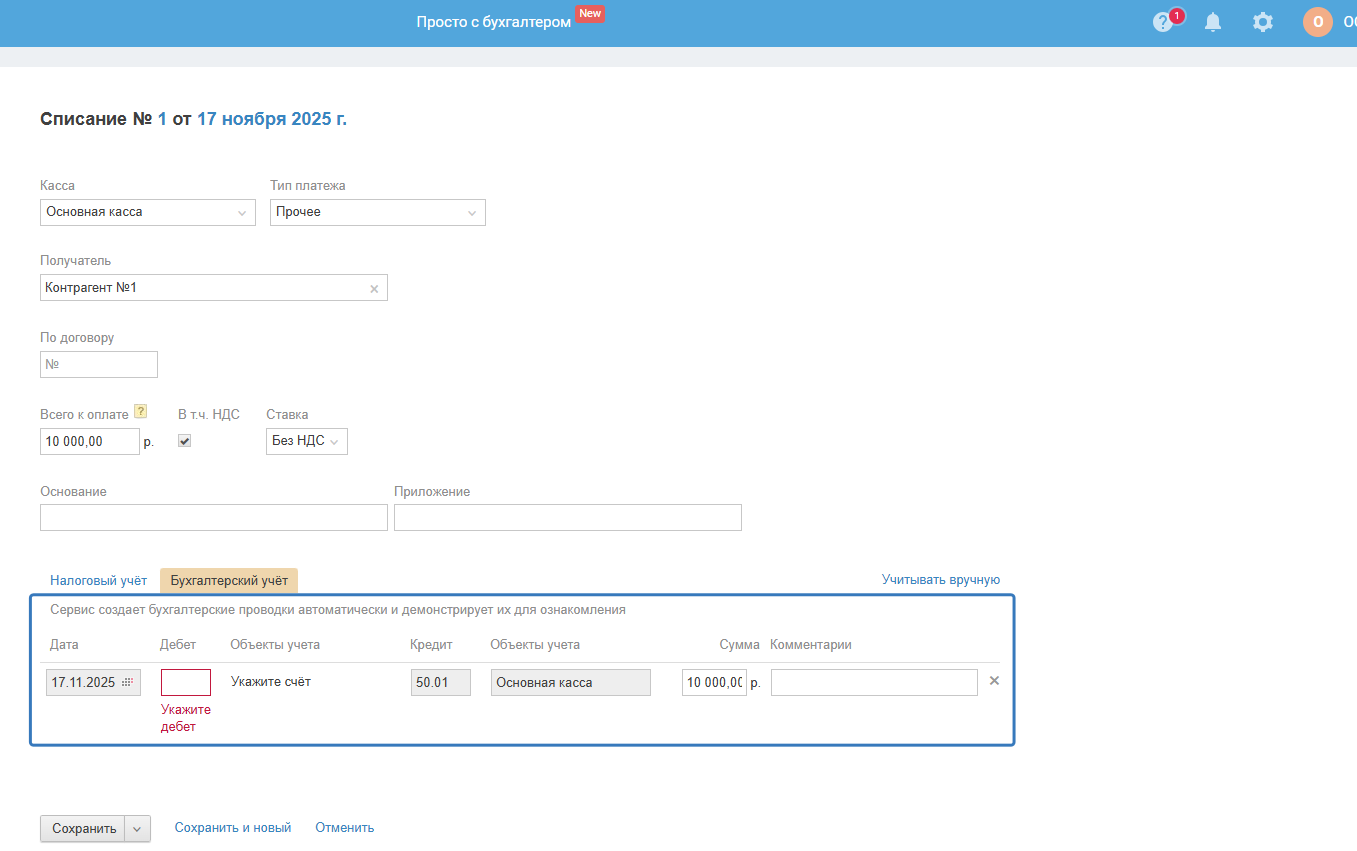Click Учитывать вручную link
The height and width of the screenshot is (851, 1357).
(x=941, y=580)
